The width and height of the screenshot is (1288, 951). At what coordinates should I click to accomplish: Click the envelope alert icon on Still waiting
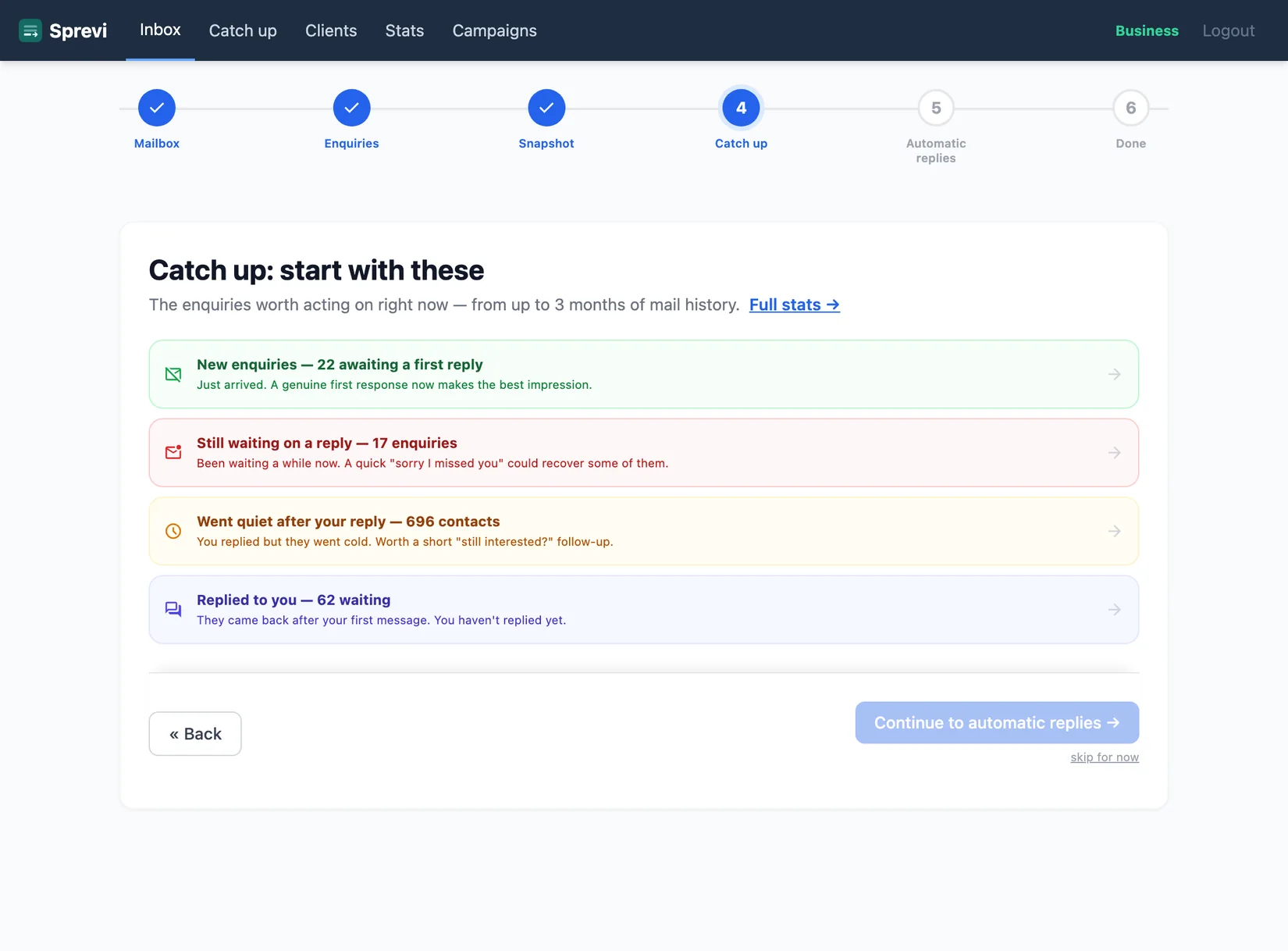tap(173, 453)
